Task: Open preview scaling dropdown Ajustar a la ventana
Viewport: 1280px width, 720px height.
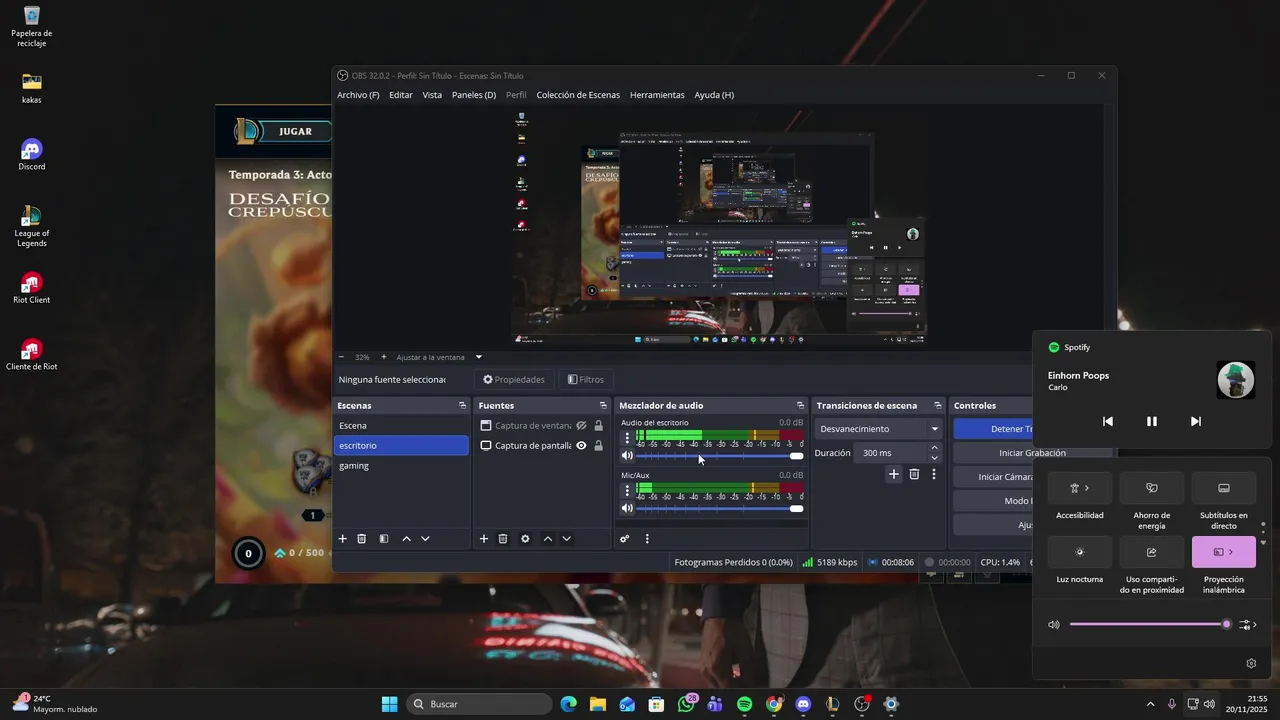Action: click(439, 357)
